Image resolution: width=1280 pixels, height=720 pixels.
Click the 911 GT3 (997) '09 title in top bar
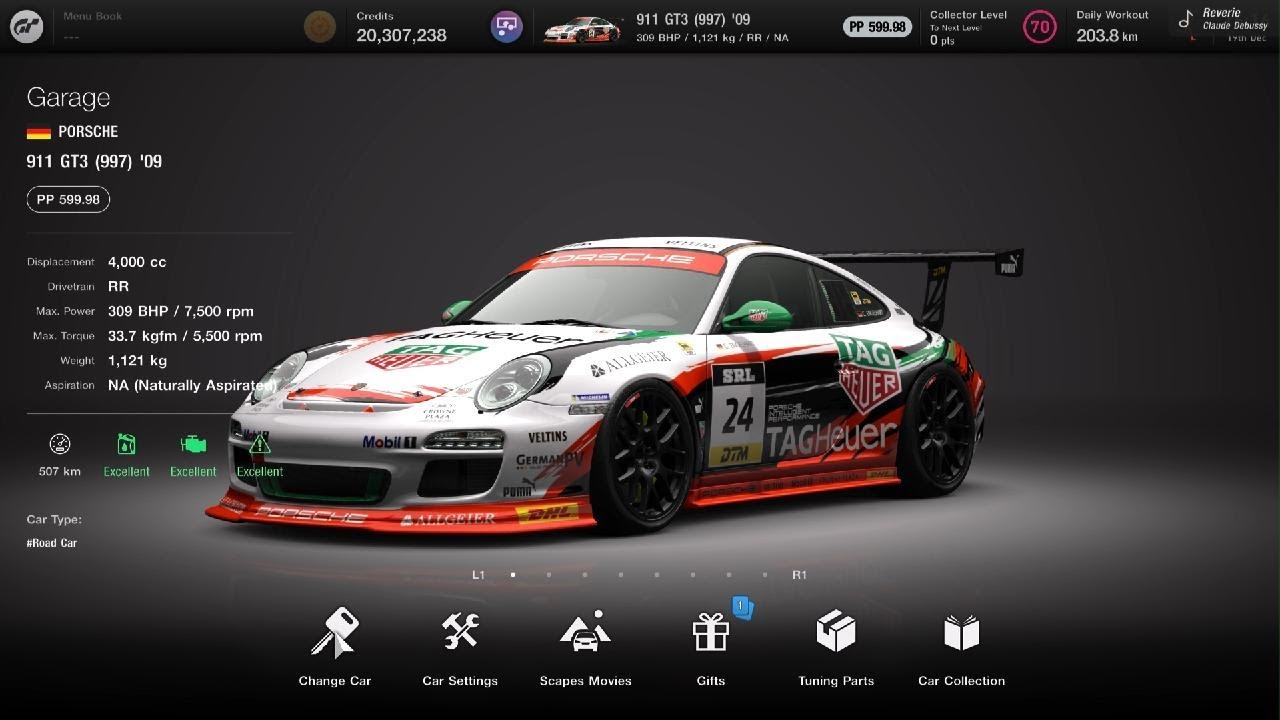click(693, 19)
